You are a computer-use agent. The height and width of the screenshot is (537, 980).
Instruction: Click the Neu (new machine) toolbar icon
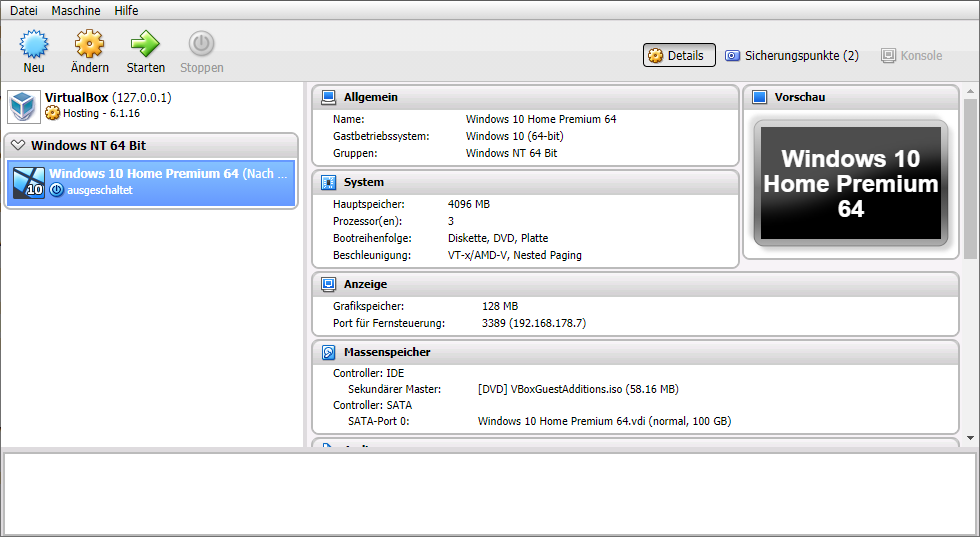(34, 45)
